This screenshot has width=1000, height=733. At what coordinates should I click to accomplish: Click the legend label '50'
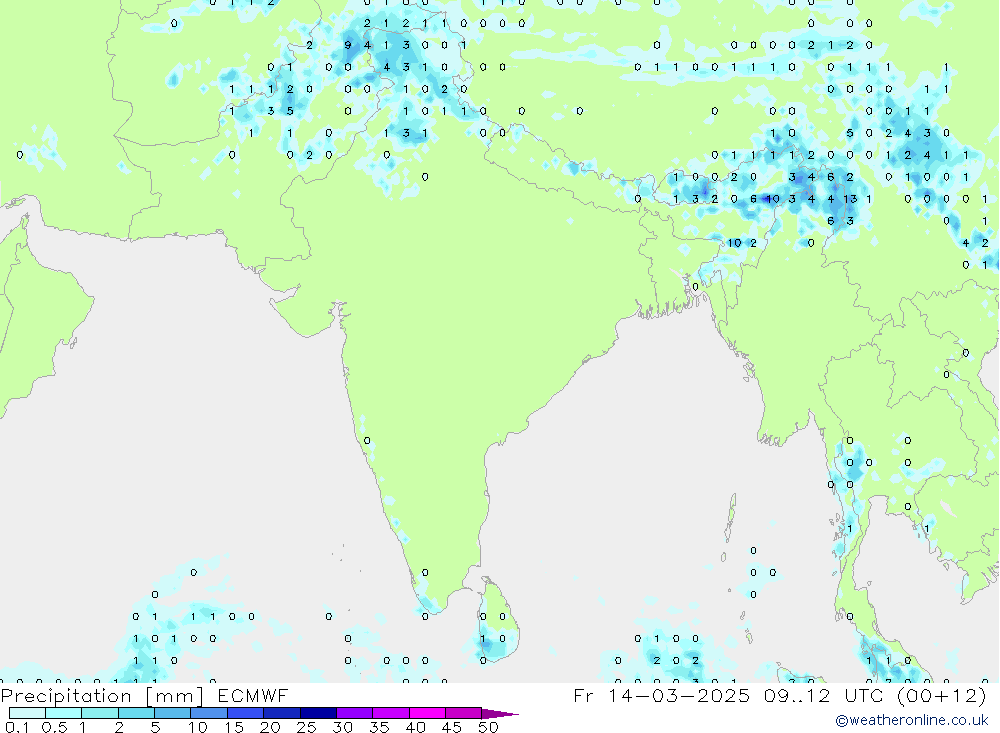(488, 727)
